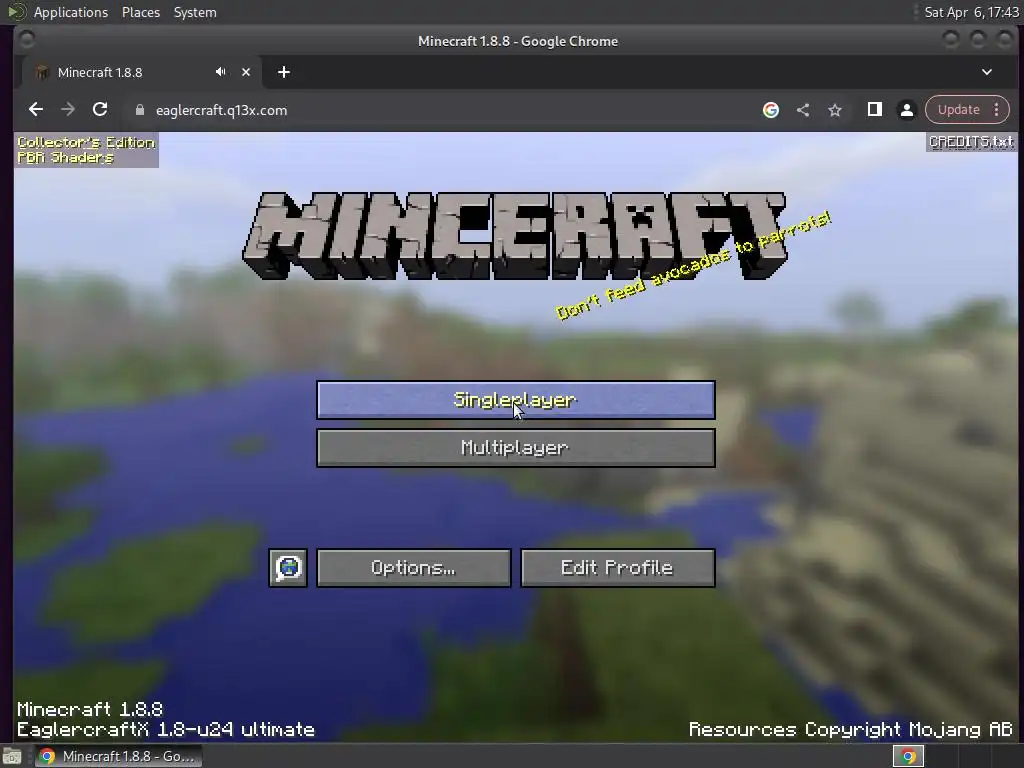Open the Applications menu
Viewport: 1024px width, 768px height.
tap(71, 12)
